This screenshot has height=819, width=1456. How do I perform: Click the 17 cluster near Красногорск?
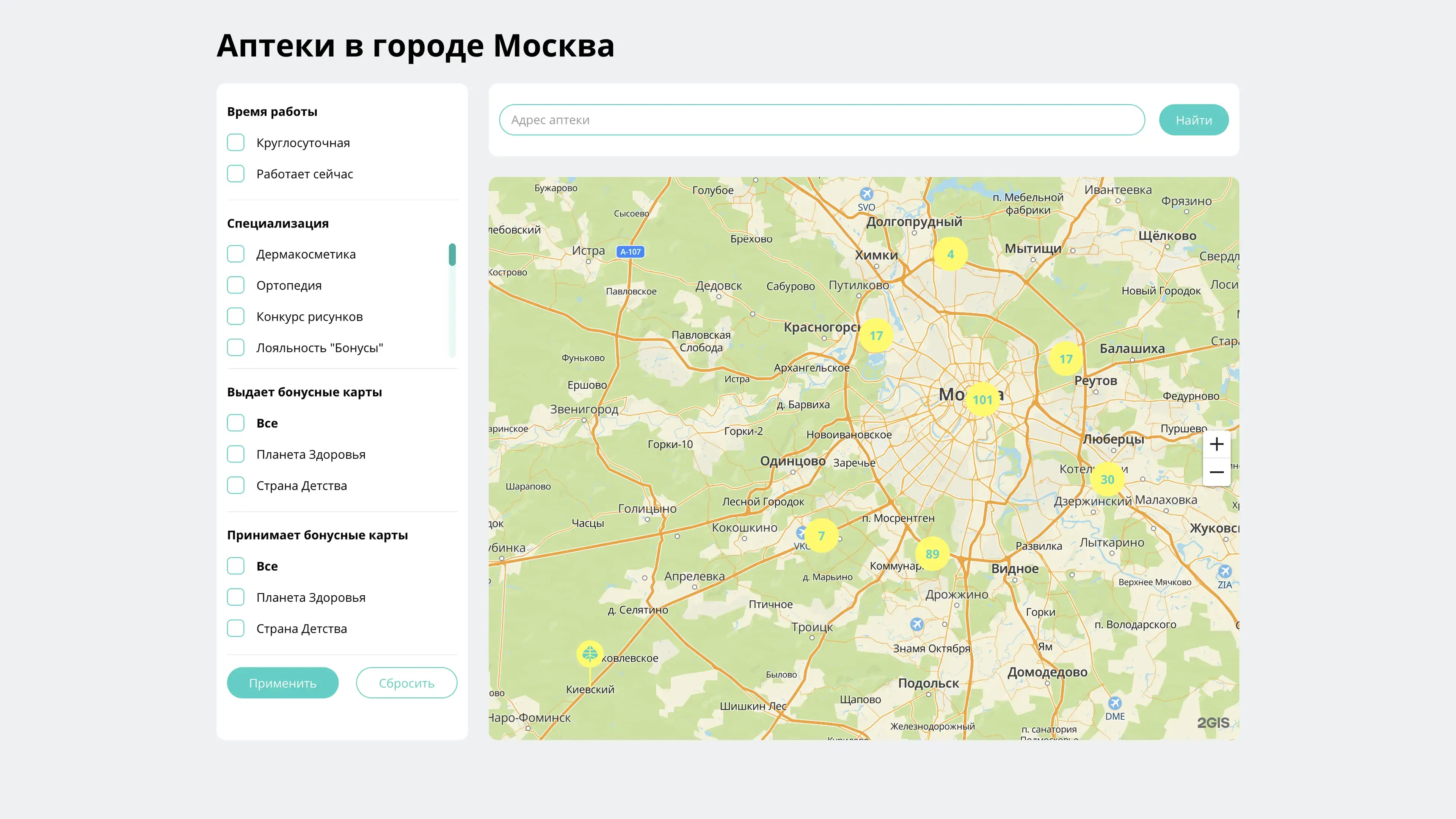876,336
